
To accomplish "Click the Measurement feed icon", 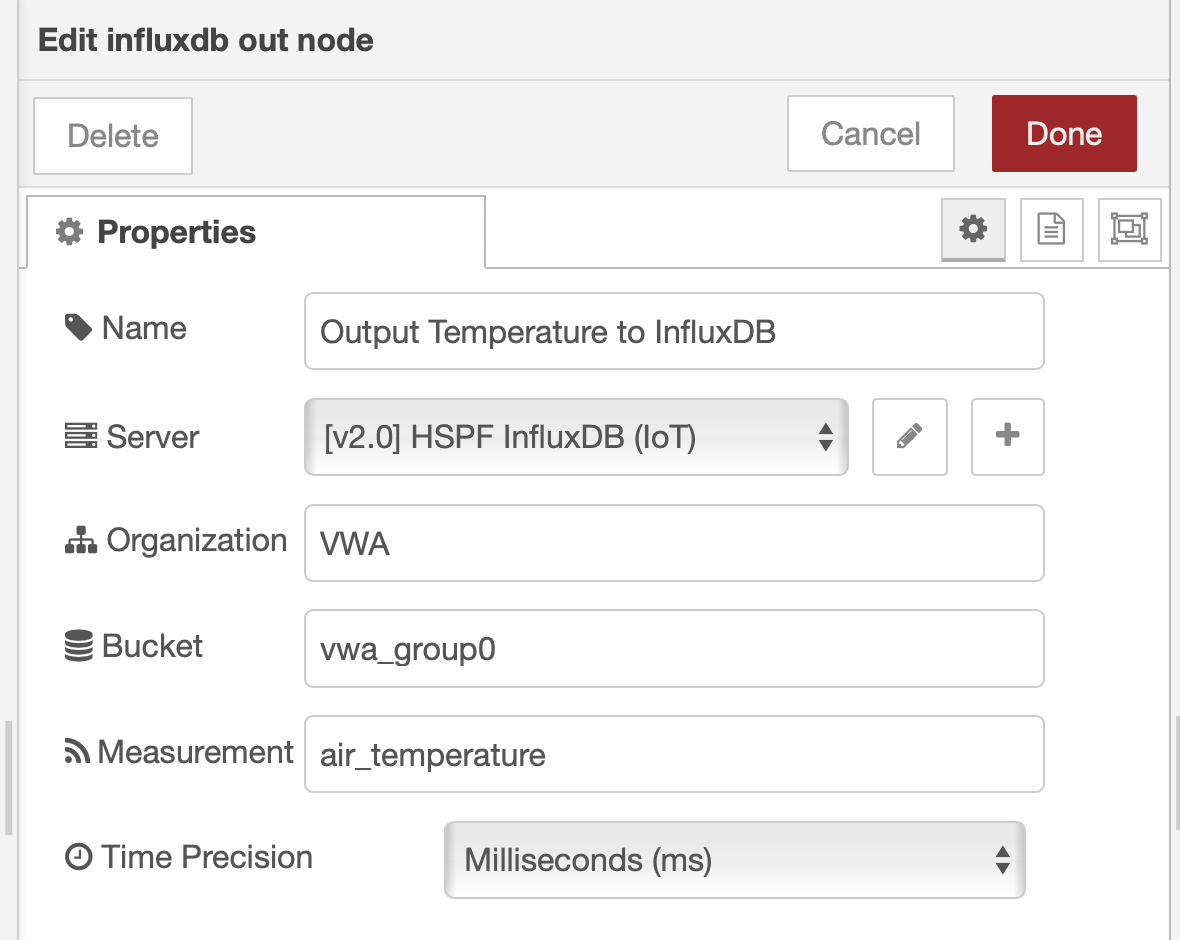I will tap(78, 752).
